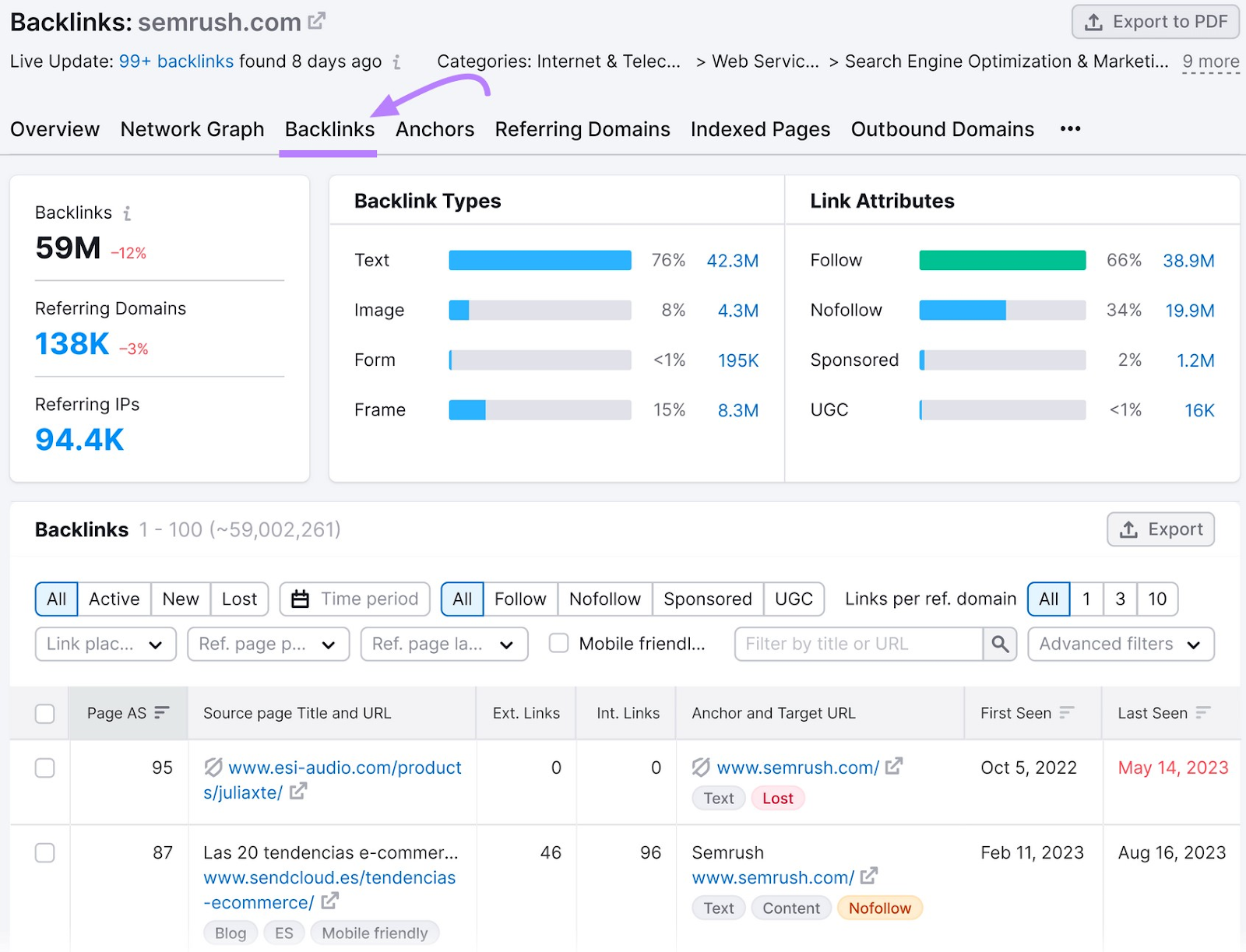Click upload icon in table Export button

[1128, 529]
